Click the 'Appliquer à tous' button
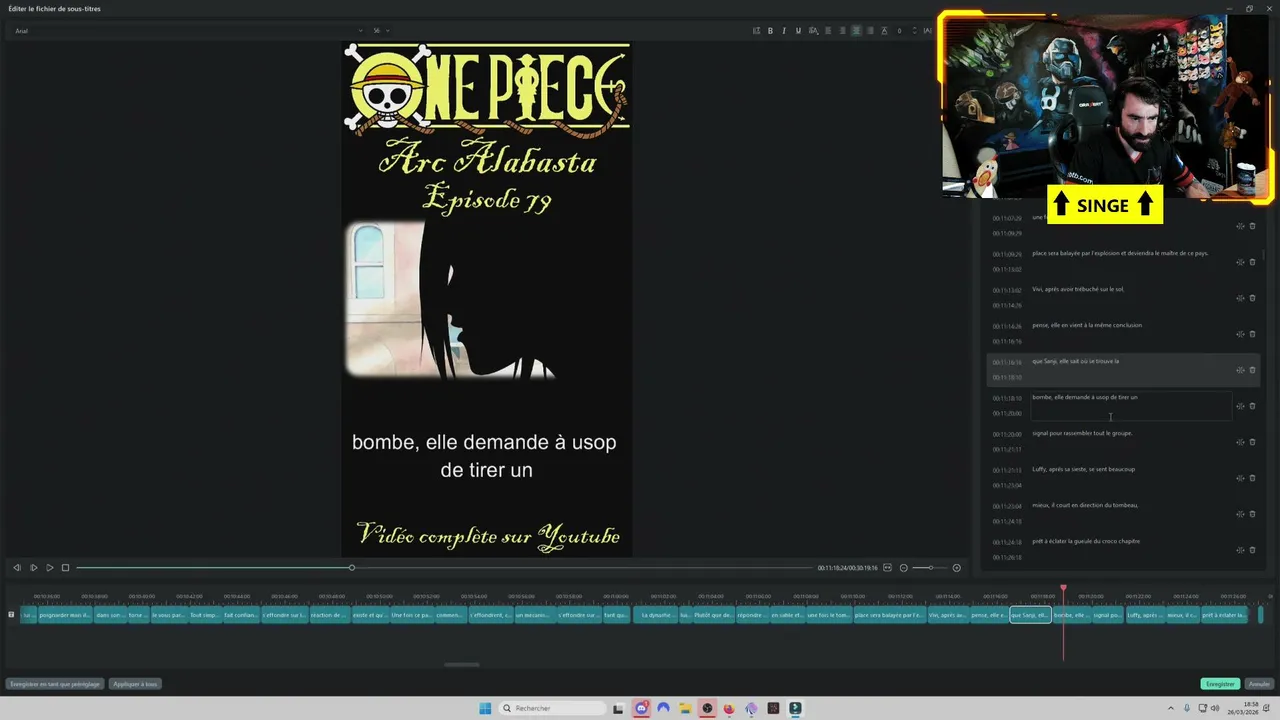Screen dimensions: 1280x720 tap(135, 684)
